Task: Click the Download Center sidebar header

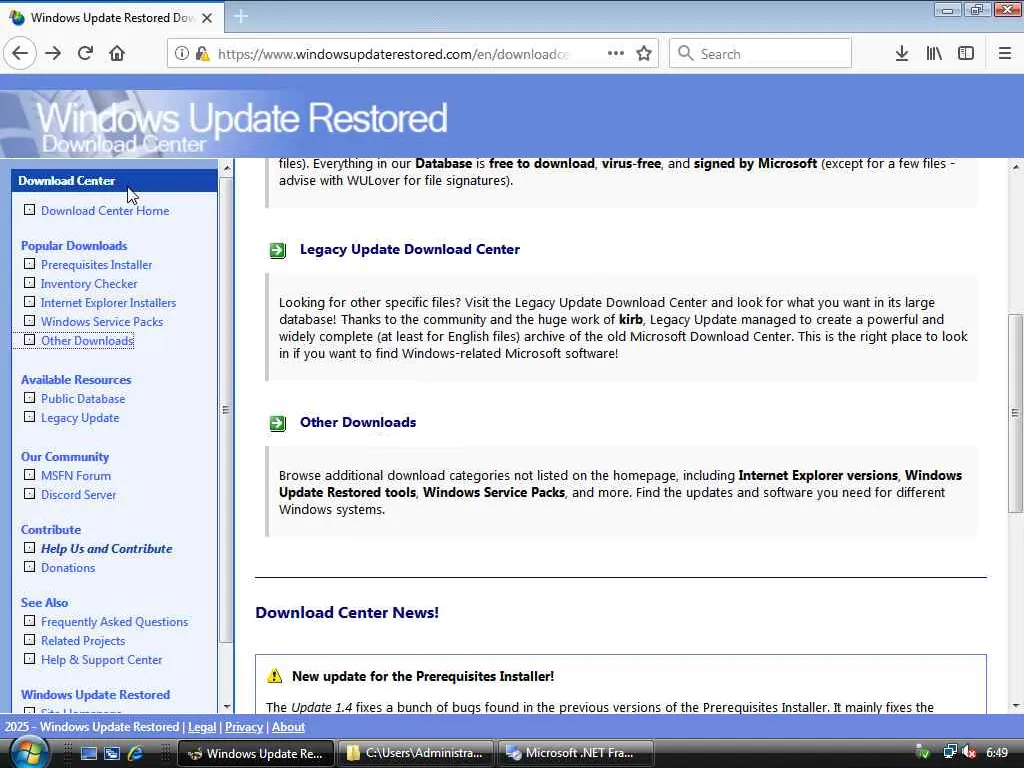Action: pyautogui.click(x=114, y=181)
